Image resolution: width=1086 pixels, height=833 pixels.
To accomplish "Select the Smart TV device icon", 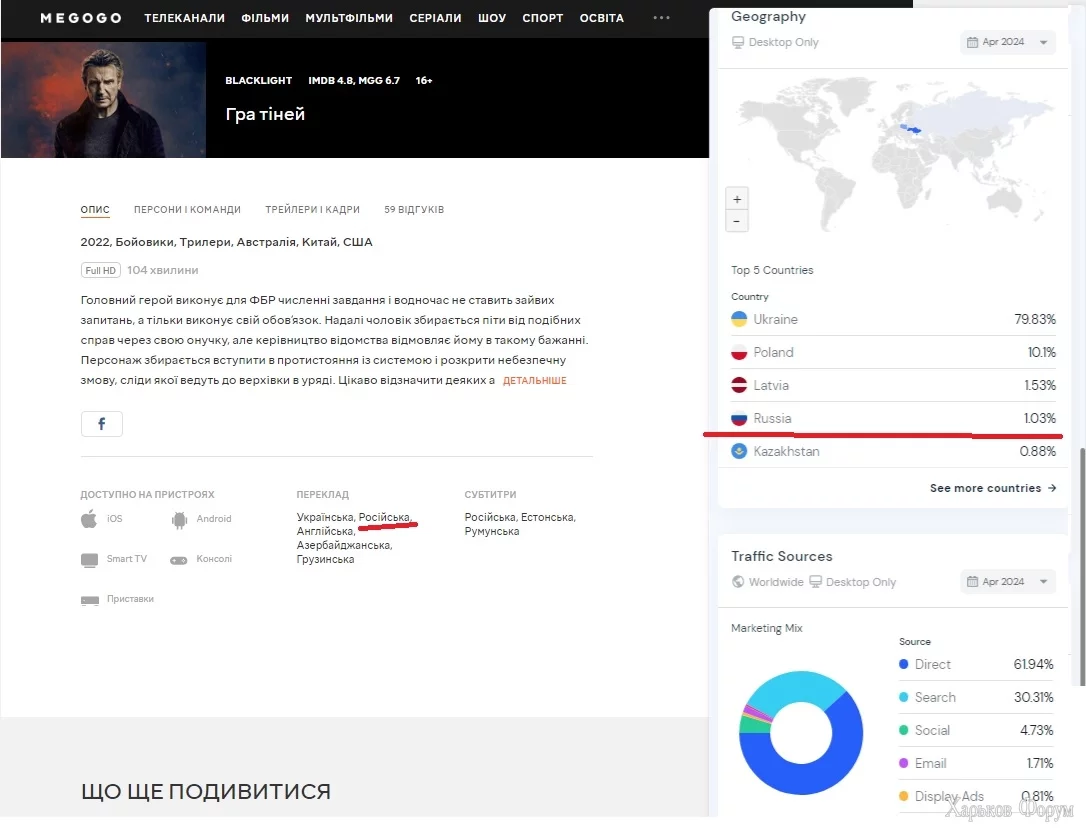I will click(x=89, y=559).
